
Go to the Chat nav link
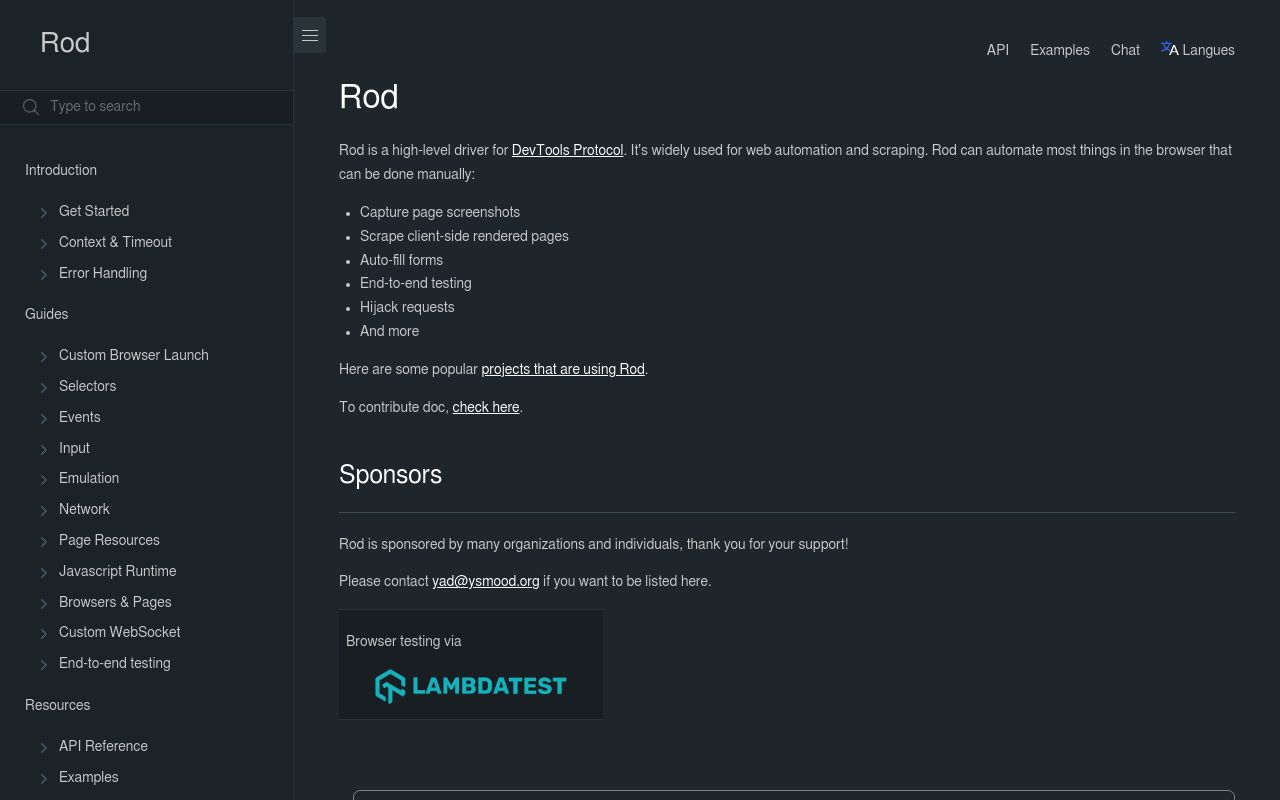coord(1125,50)
